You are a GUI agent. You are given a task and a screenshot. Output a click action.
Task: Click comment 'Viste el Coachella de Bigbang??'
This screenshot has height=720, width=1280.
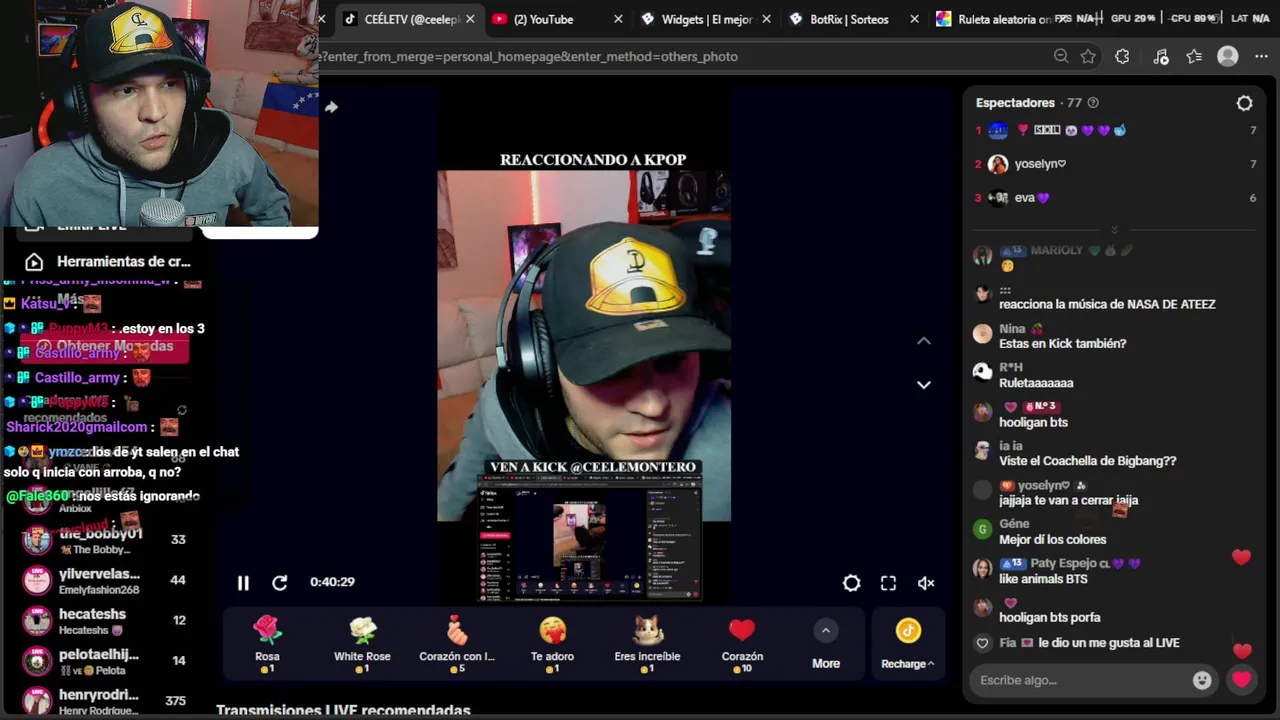pyautogui.click(x=1087, y=461)
